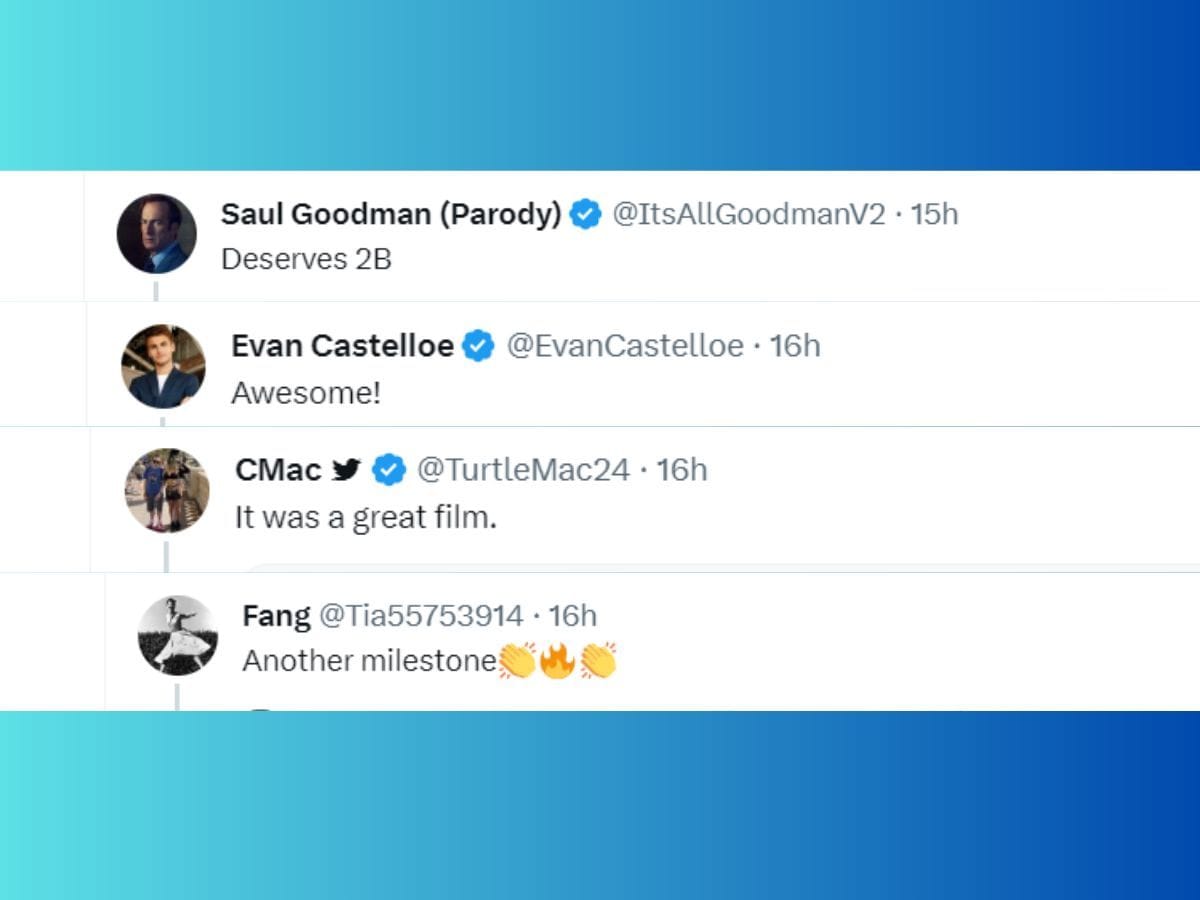Click Evan Castelloe's blue verified checkmark
The image size is (1200, 900).
tap(479, 346)
